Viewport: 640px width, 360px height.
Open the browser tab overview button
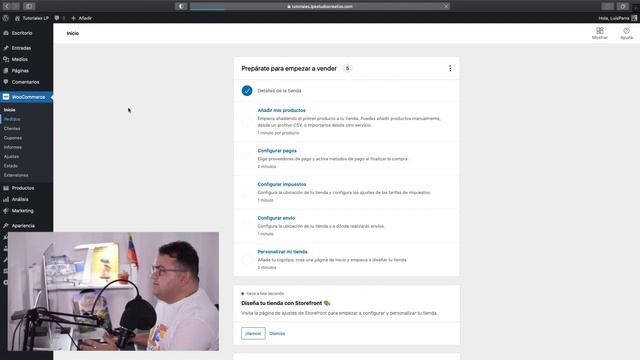(623, 6)
